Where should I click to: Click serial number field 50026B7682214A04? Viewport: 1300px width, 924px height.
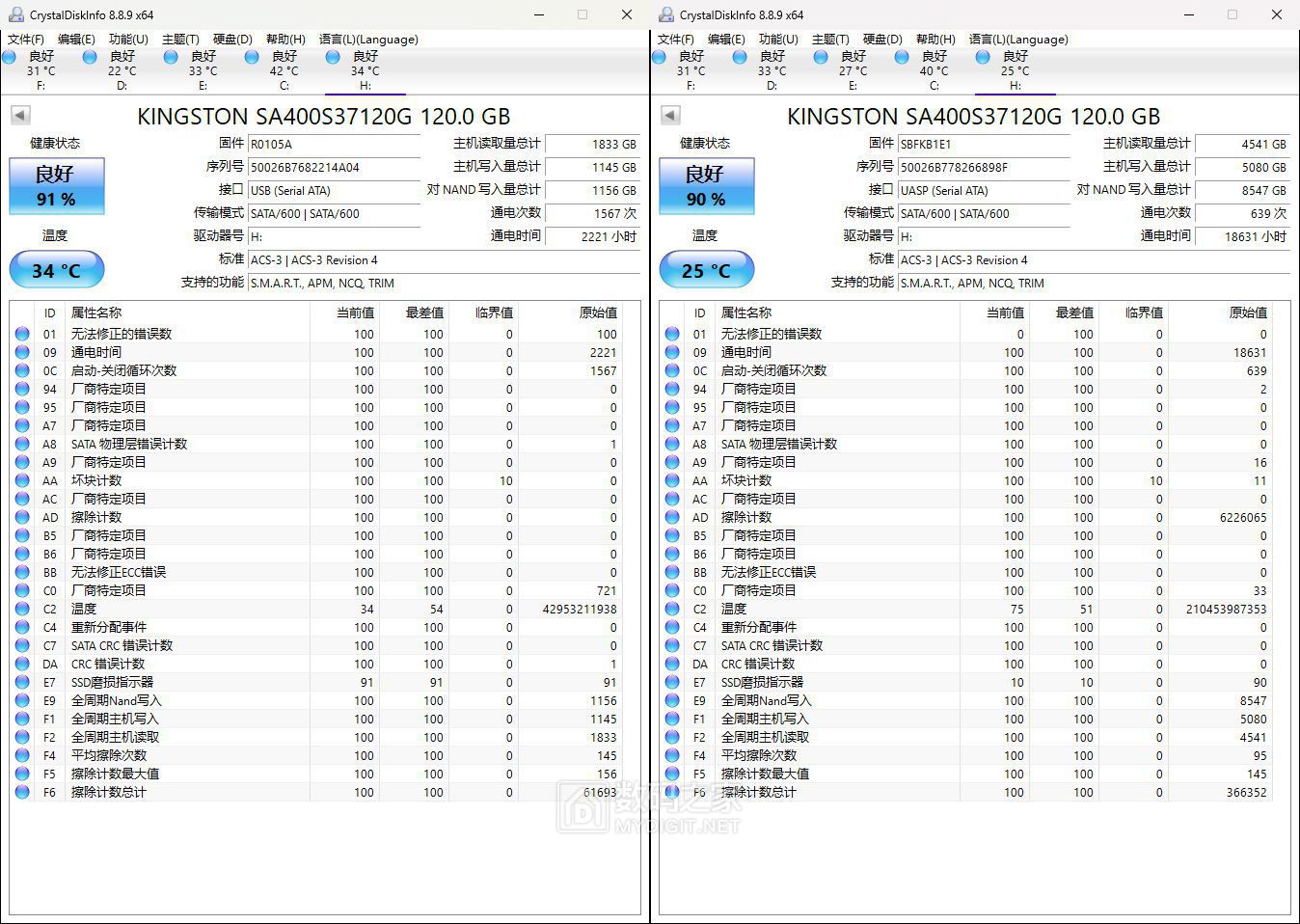coord(335,167)
